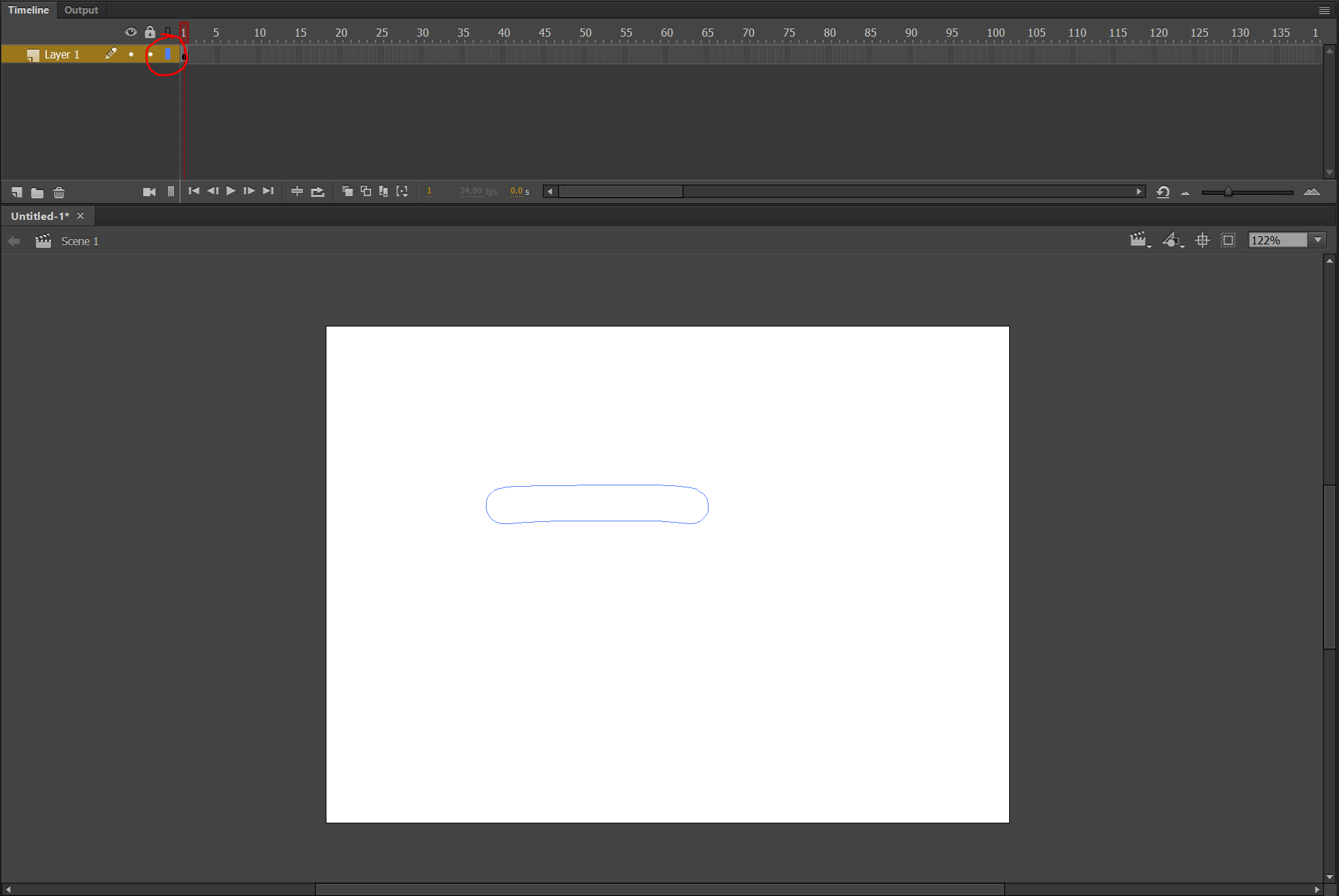The width and height of the screenshot is (1339, 896).
Task: Lock all layers using the padlock icon
Action: 149,32
